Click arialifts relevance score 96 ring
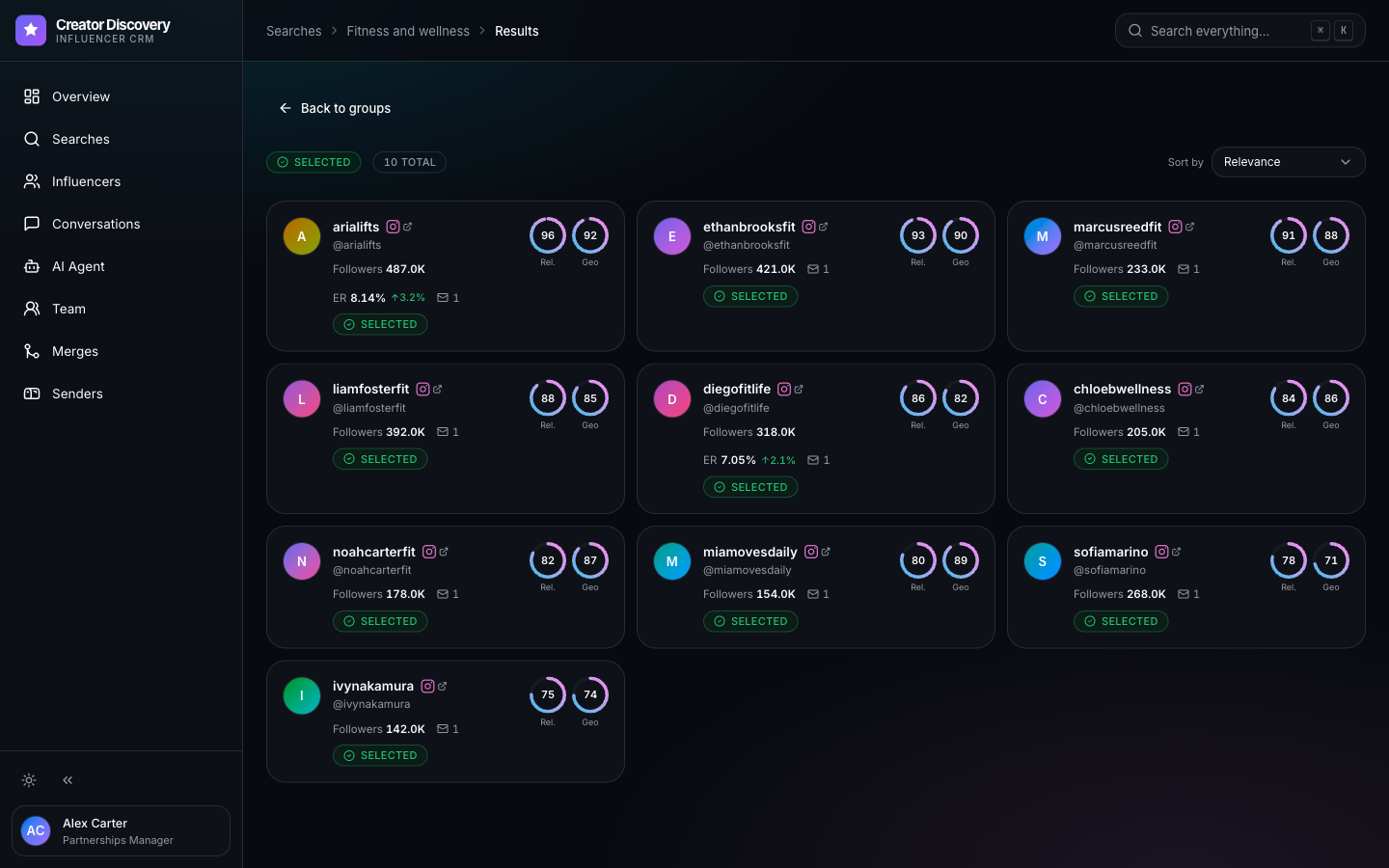Viewport: 1389px width, 868px height. (x=548, y=235)
